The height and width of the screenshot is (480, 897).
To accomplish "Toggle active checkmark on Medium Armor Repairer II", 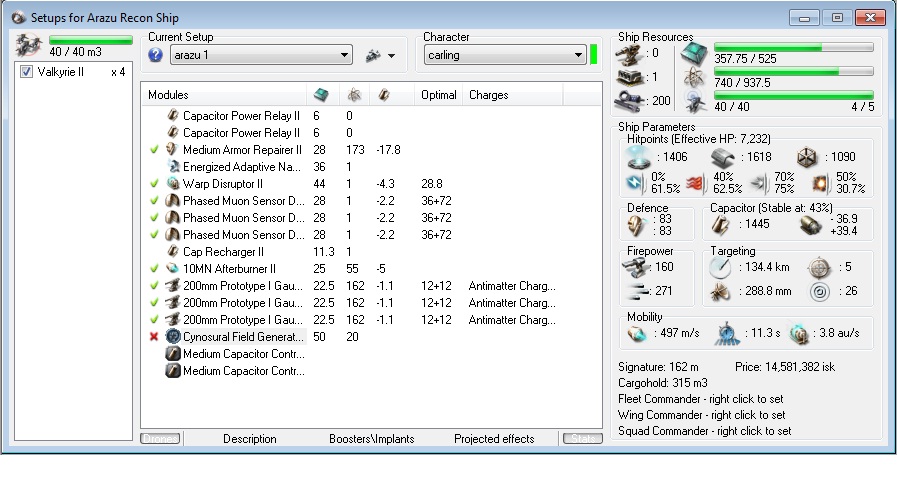I will 154,150.
